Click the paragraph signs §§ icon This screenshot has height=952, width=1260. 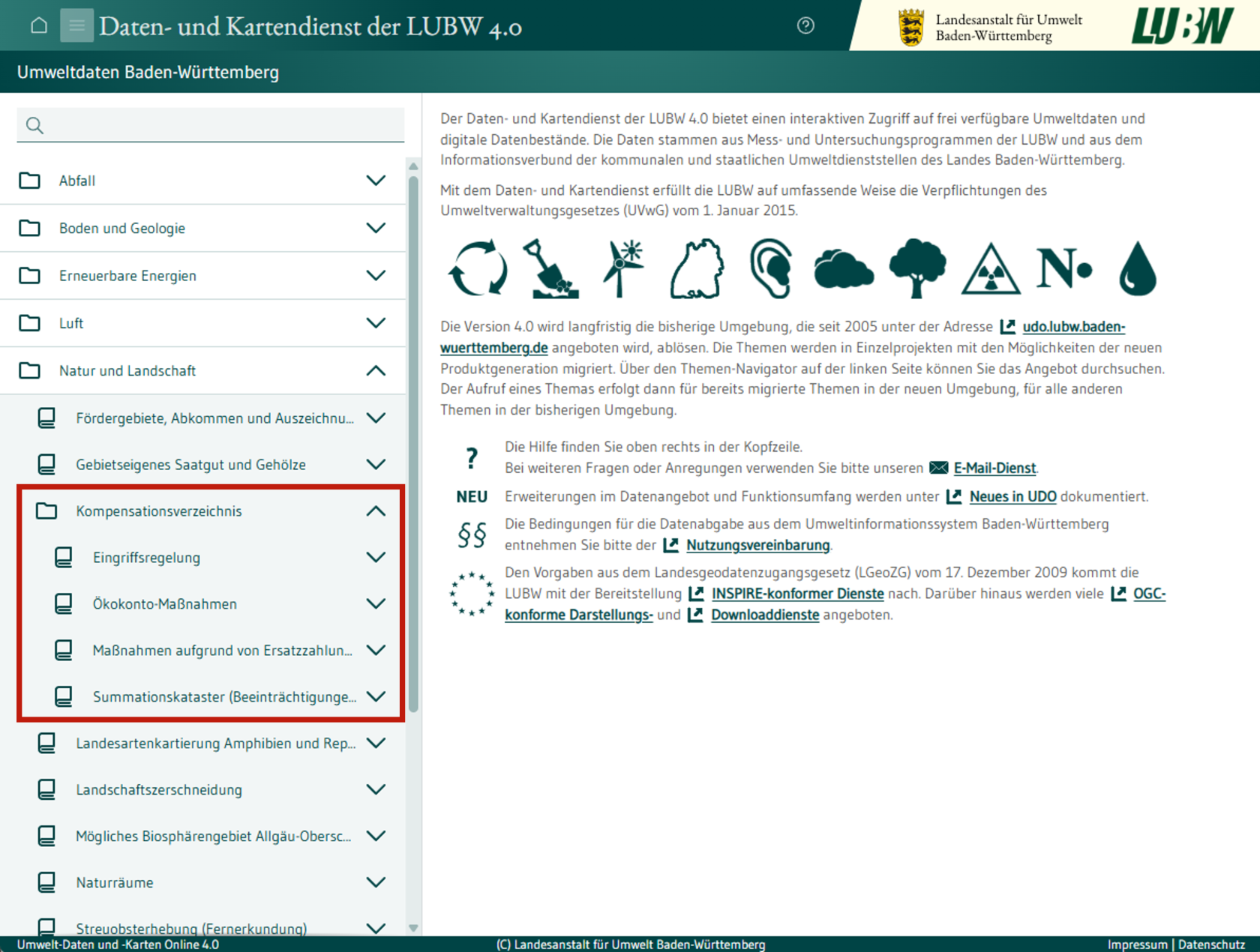point(472,534)
